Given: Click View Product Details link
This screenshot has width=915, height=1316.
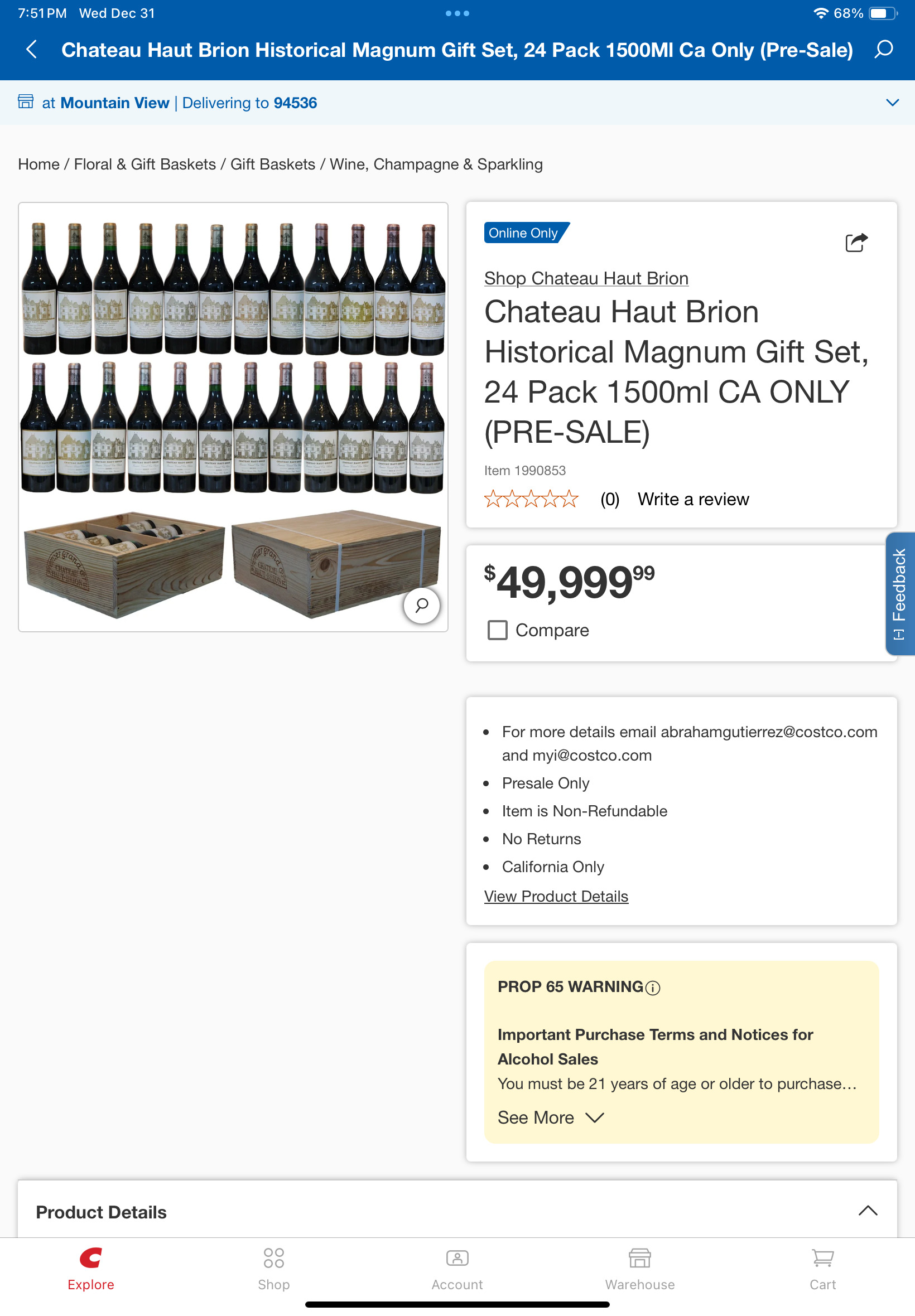Looking at the screenshot, I should [x=556, y=896].
